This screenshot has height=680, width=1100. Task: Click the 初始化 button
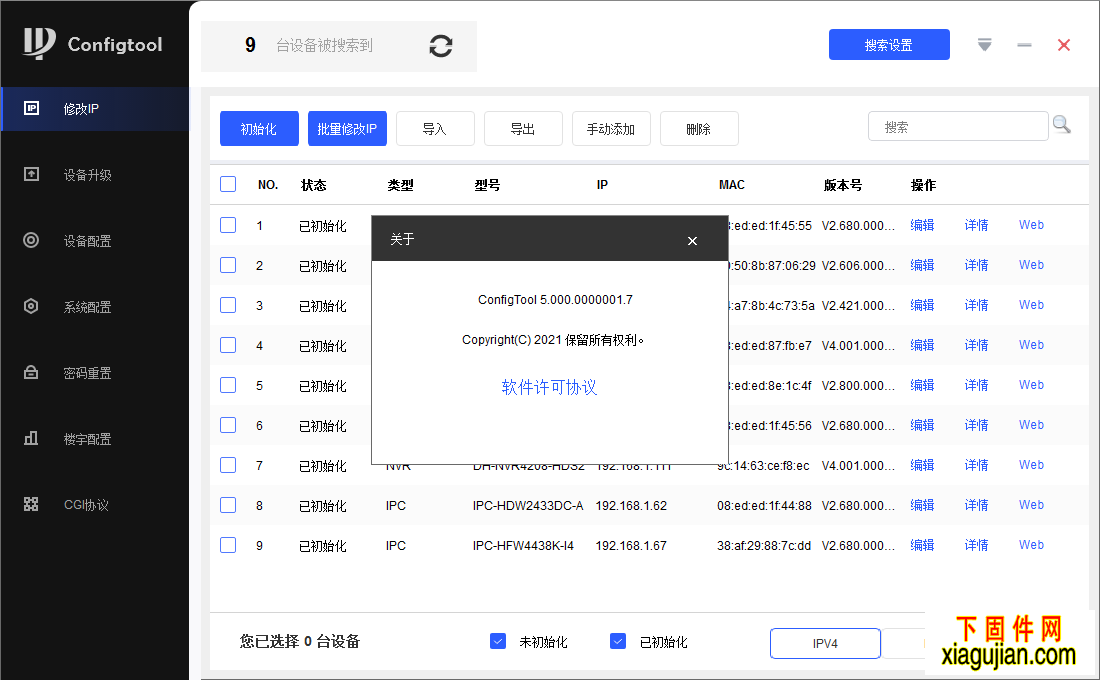[x=259, y=128]
